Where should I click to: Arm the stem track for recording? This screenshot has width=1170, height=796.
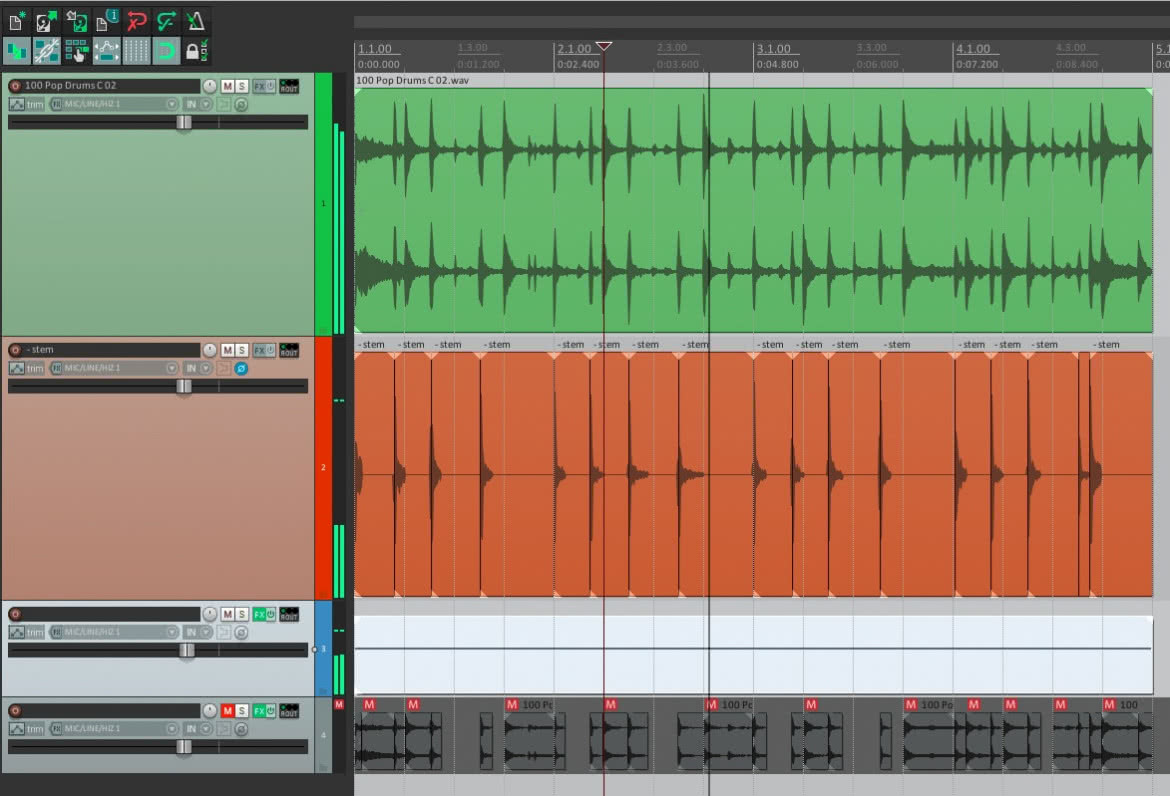tap(15, 350)
